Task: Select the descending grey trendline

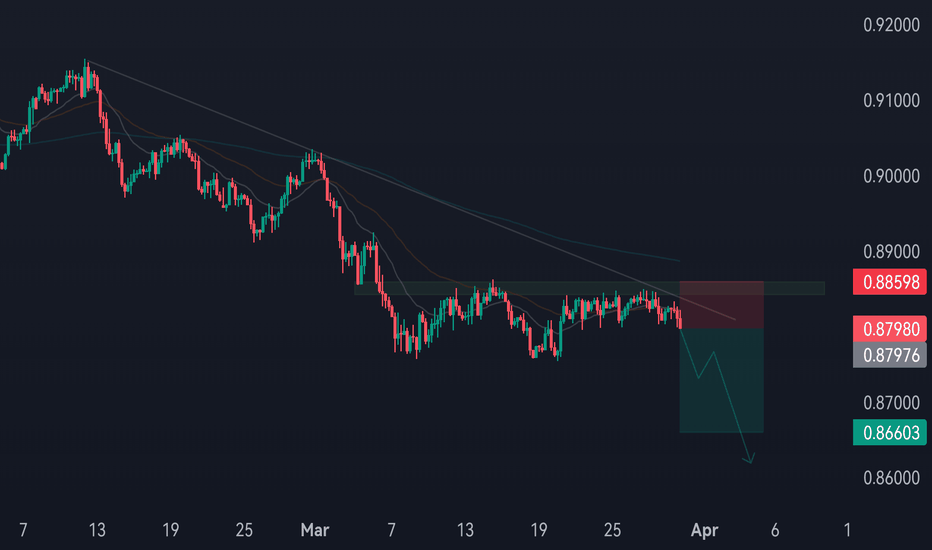Action: tap(410, 190)
